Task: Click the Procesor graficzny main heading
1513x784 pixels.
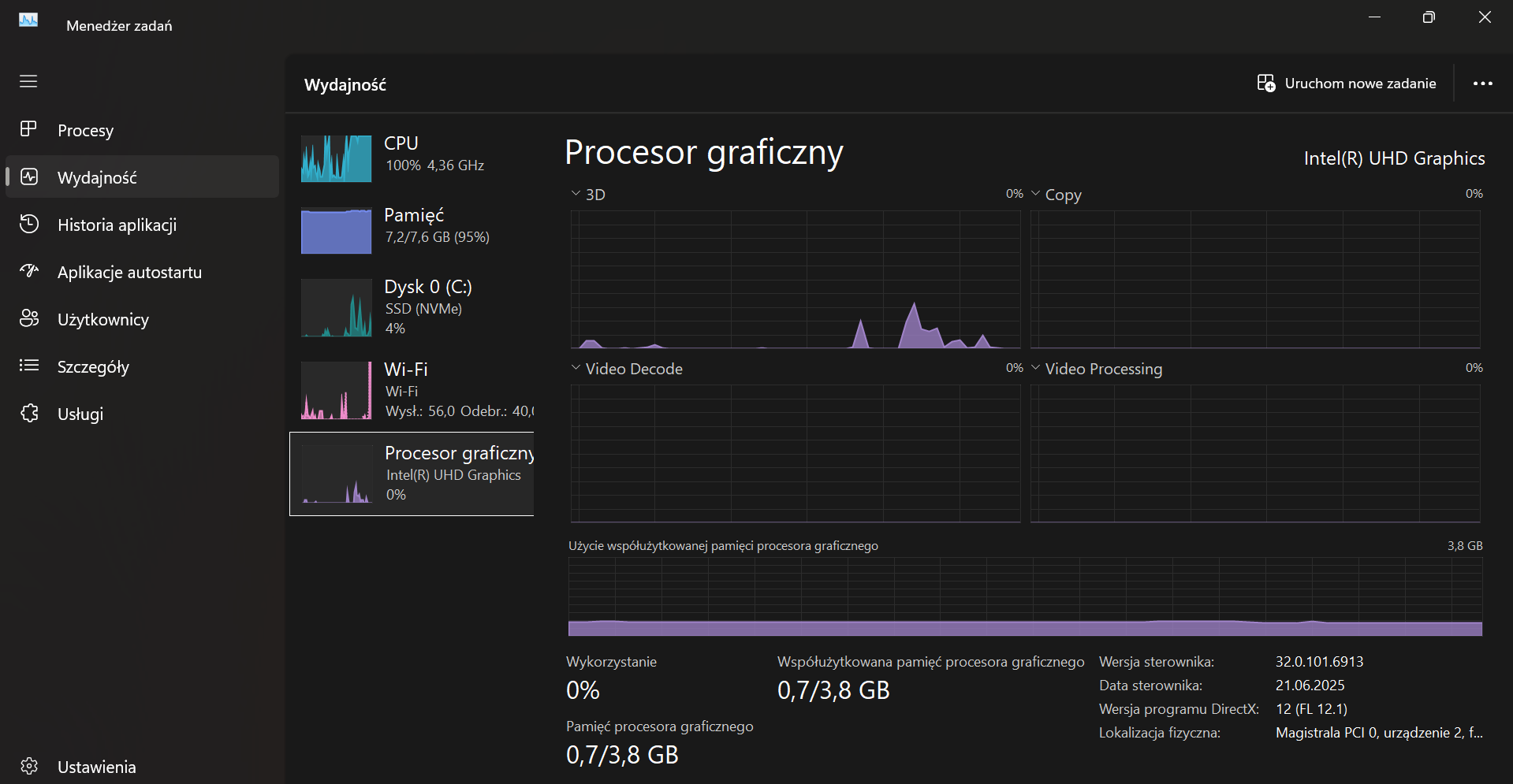Action: 704,152
